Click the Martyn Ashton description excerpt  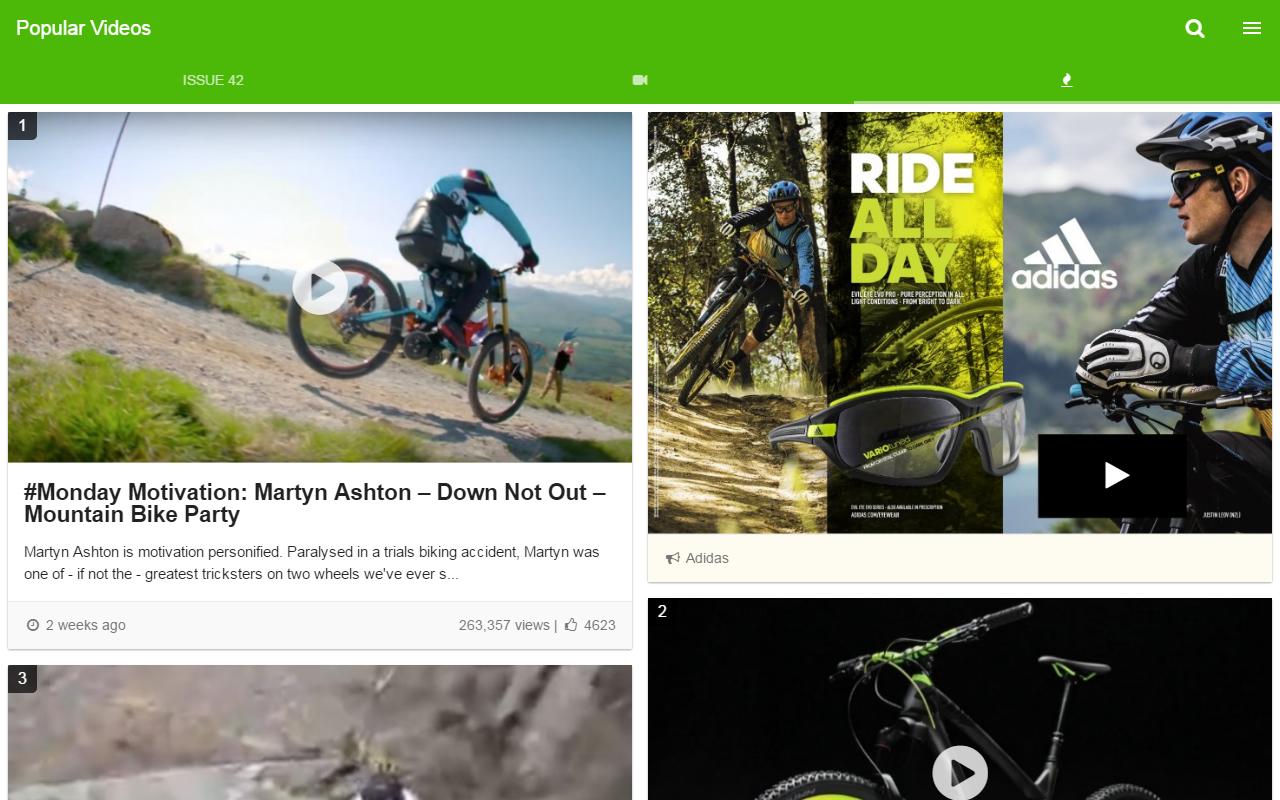[312, 563]
